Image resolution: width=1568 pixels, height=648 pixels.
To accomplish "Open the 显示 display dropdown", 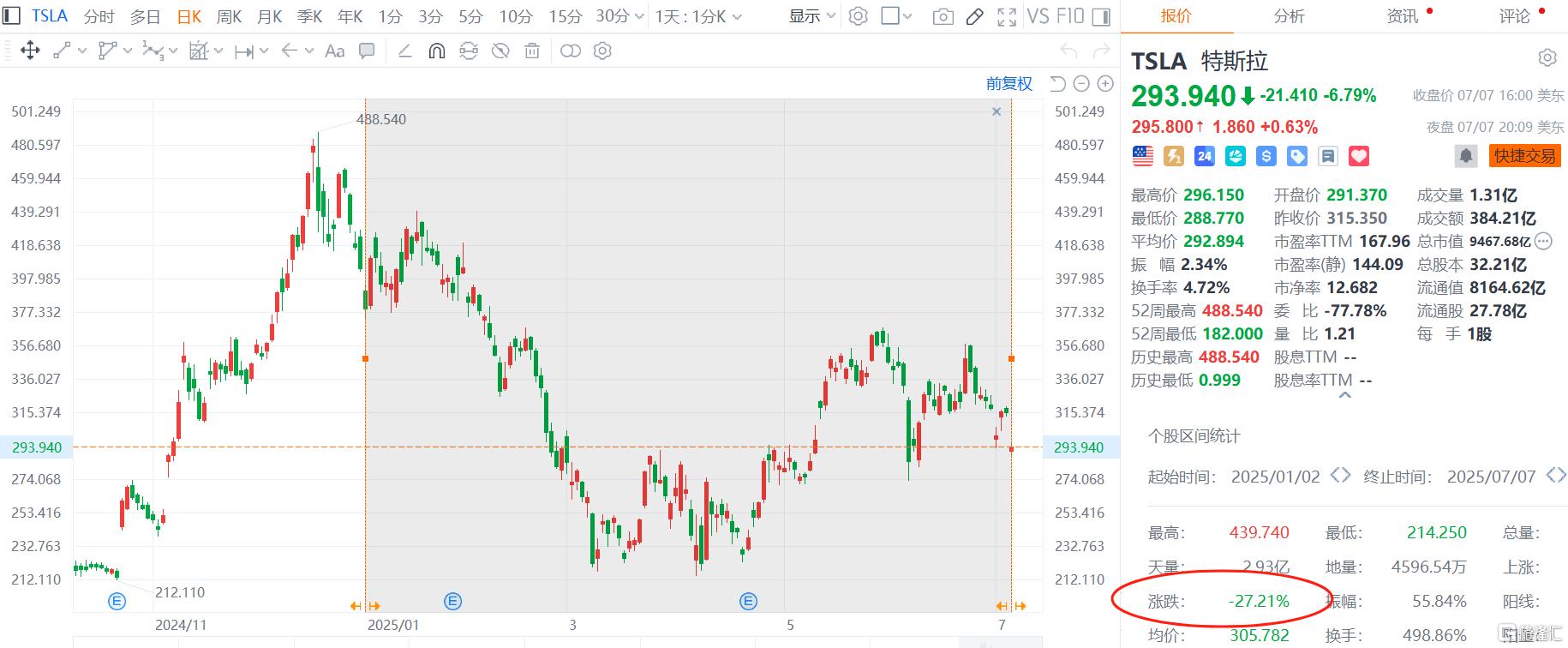I will click(x=812, y=16).
